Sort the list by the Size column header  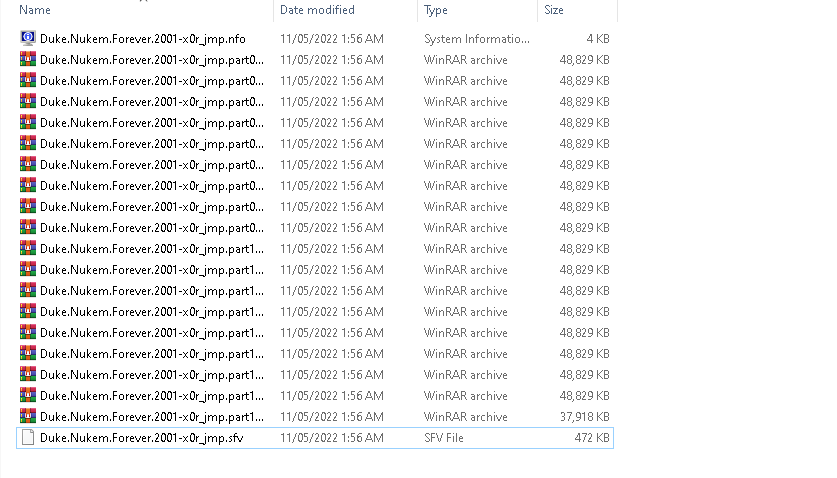[554, 10]
